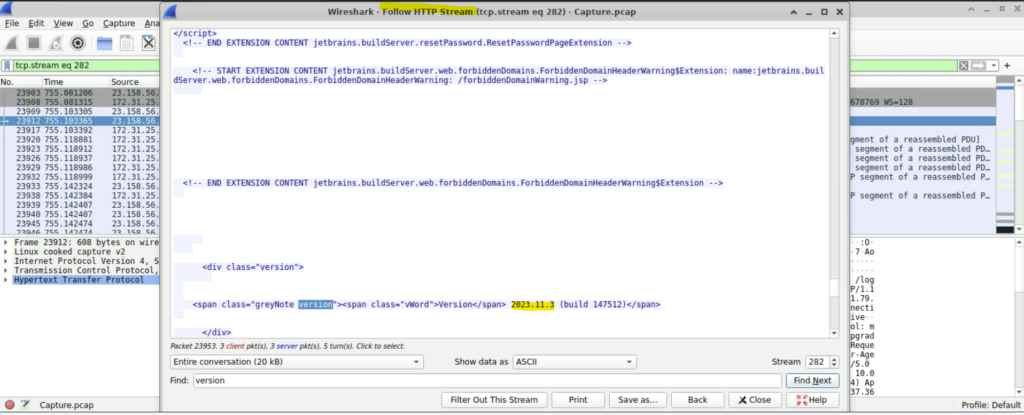The image size is (1024, 415).
Task: Click the restart capture toolbar icon
Action: pos(57,43)
